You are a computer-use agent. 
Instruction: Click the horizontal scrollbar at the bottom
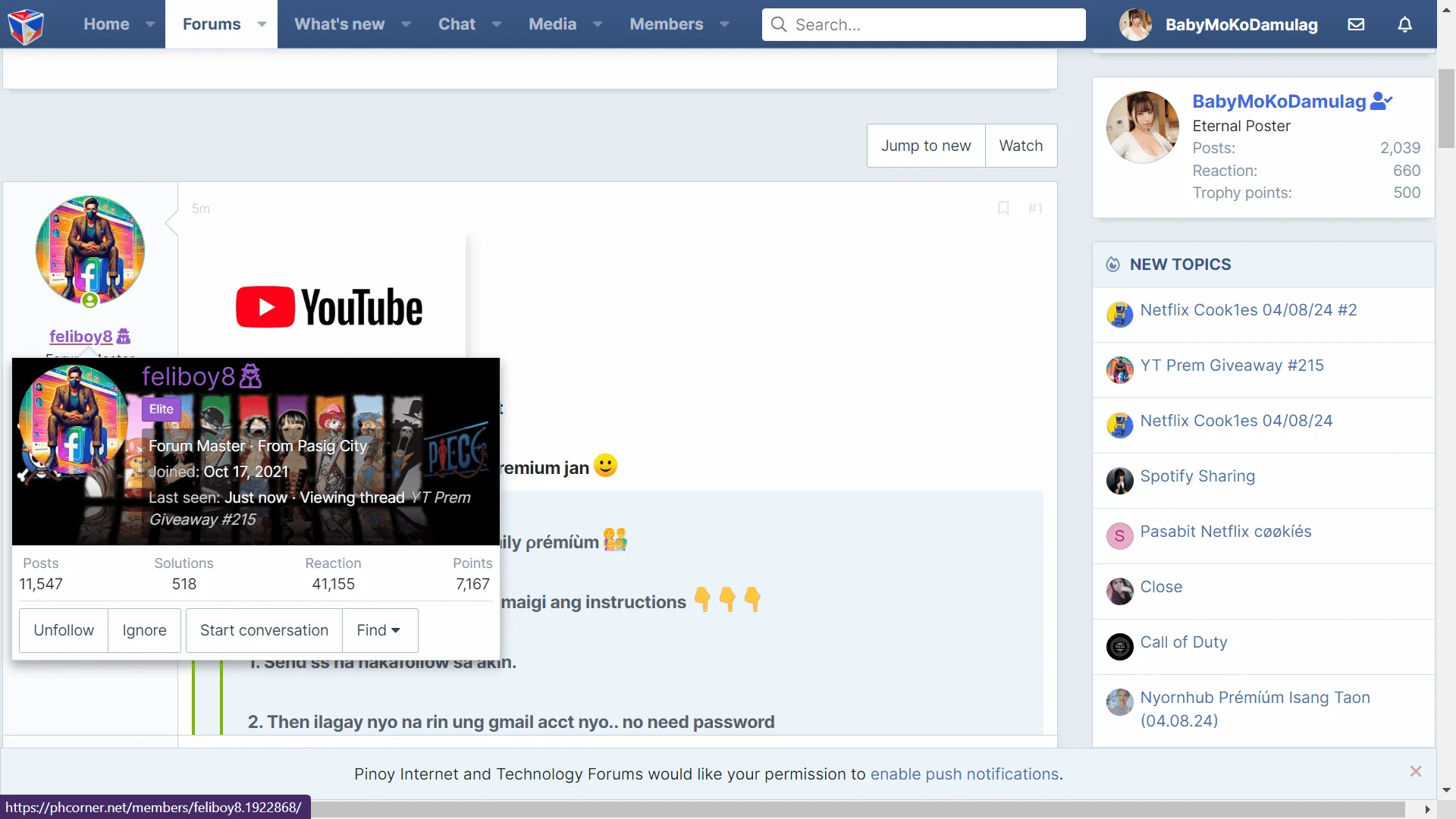click(857, 809)
